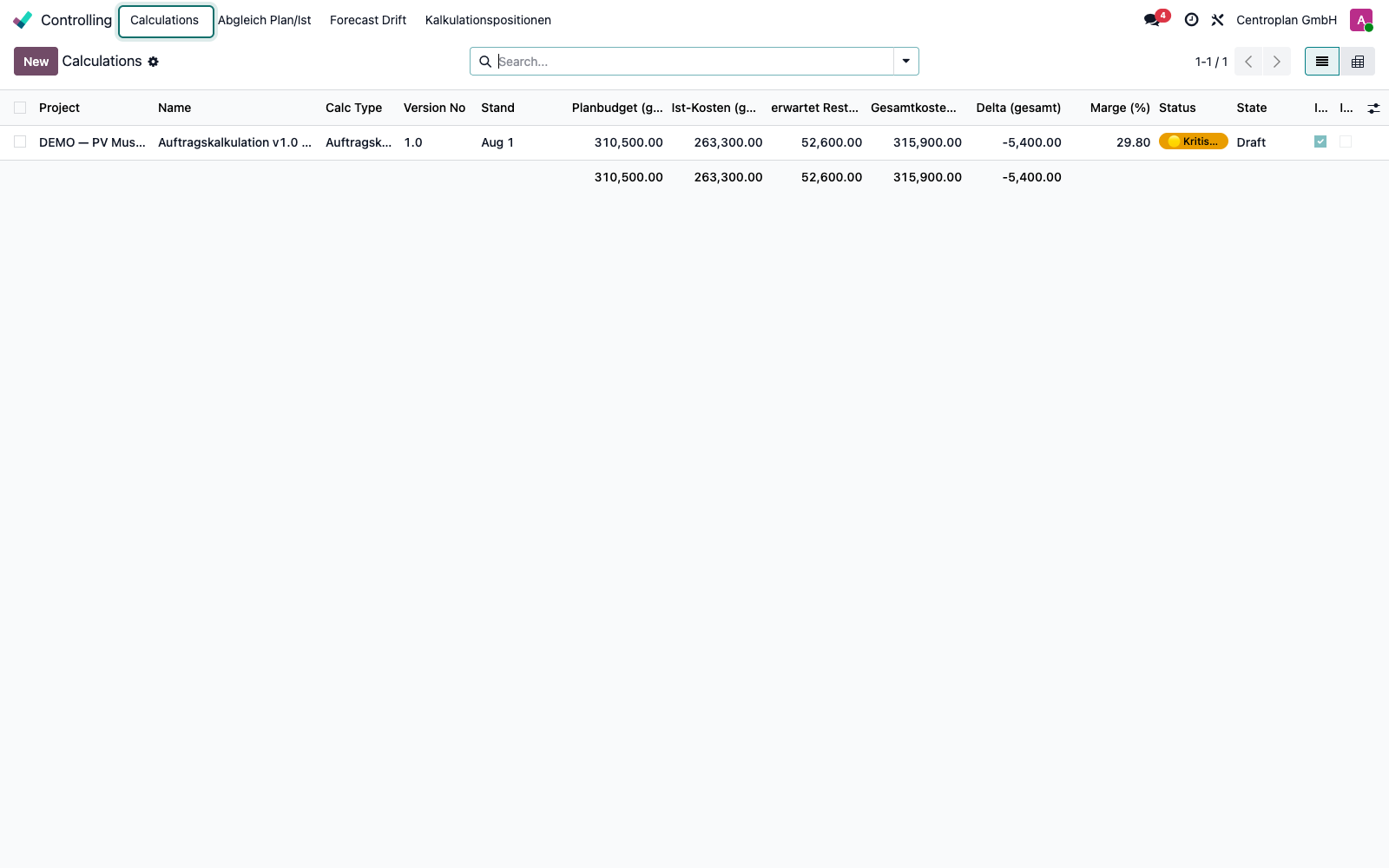This screenshot has height=868, width=1389.
Task: Click the Controlling app title
Action: [x=76, y=20]
